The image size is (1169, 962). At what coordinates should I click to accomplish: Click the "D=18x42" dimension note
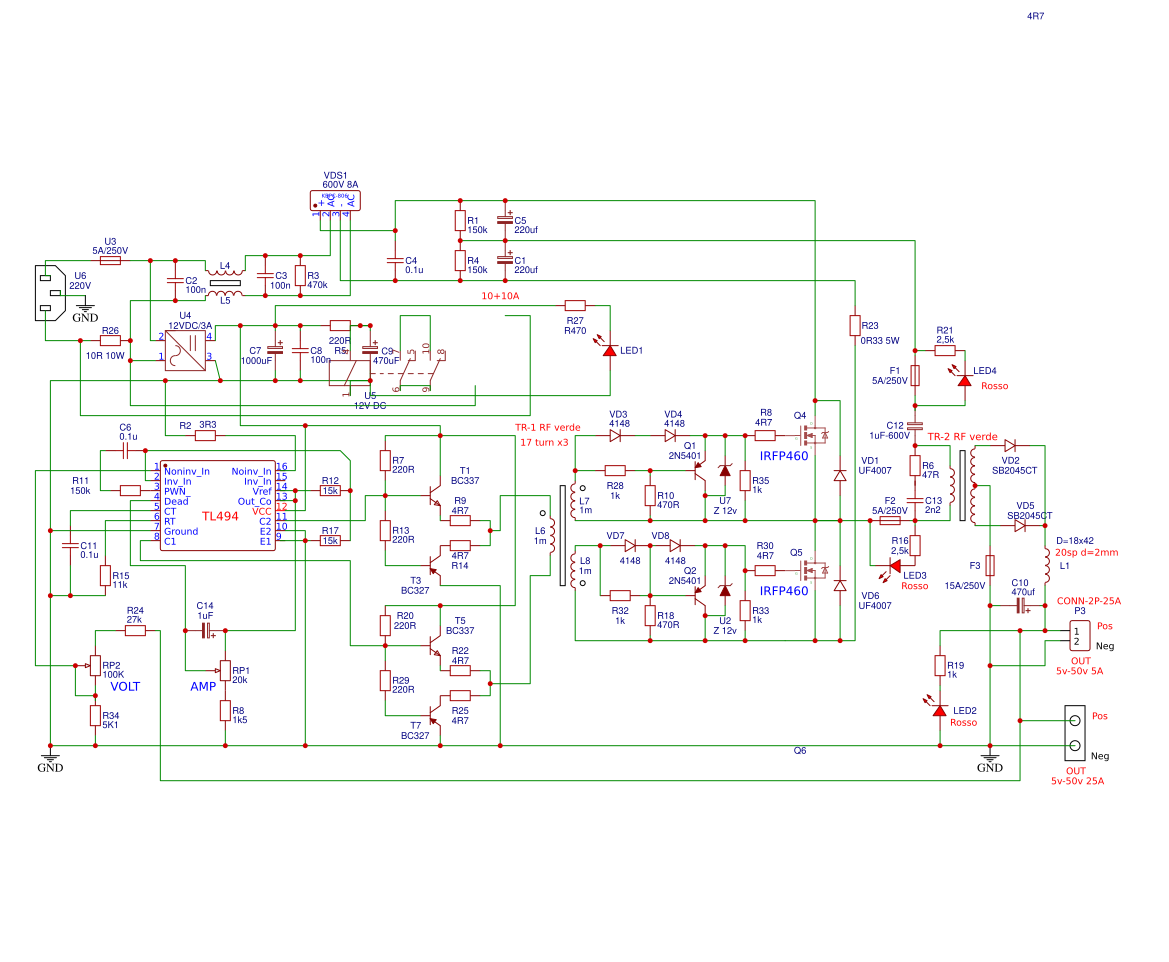click(1074, 541)
